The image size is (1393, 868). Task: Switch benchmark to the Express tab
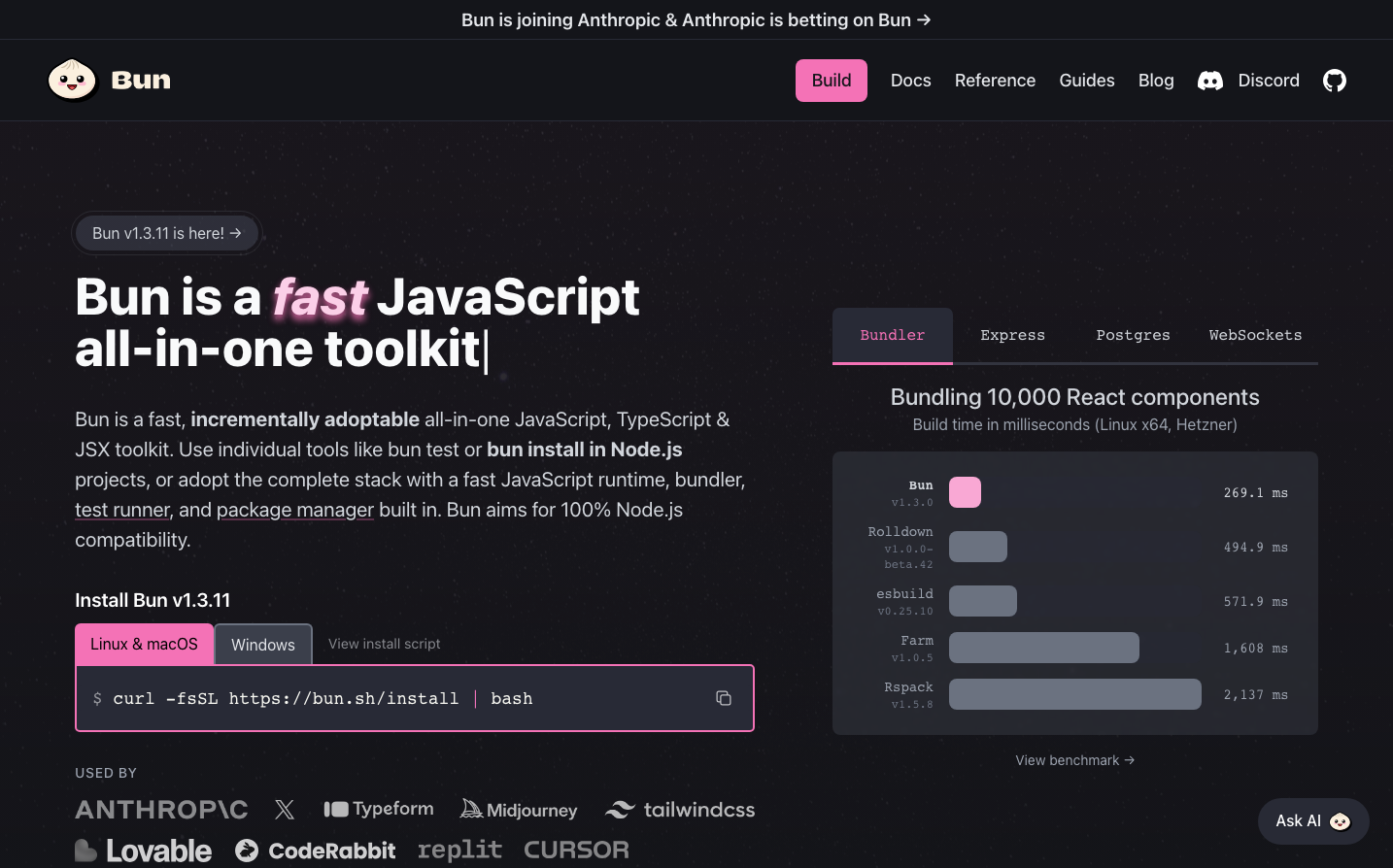[1012, 335]
